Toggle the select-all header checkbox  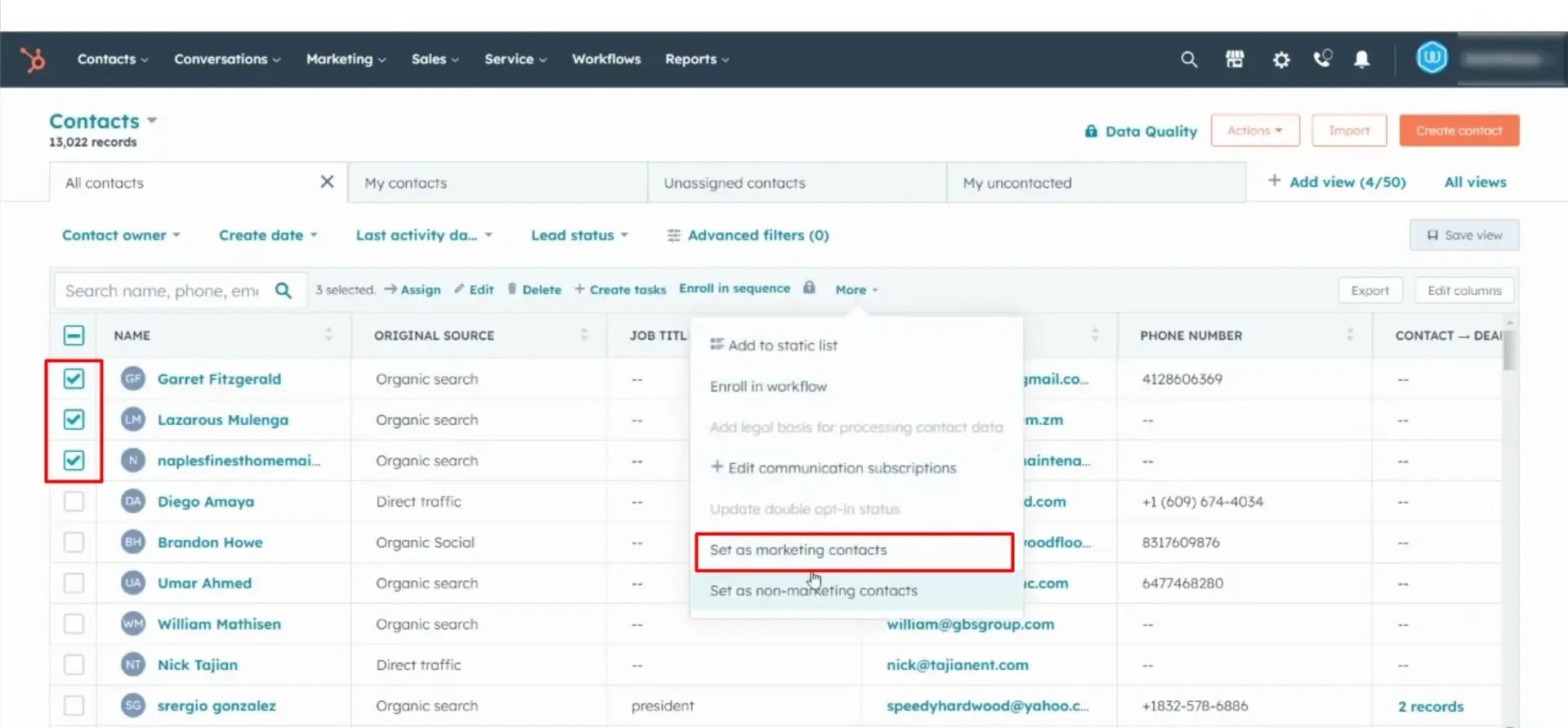74,335
